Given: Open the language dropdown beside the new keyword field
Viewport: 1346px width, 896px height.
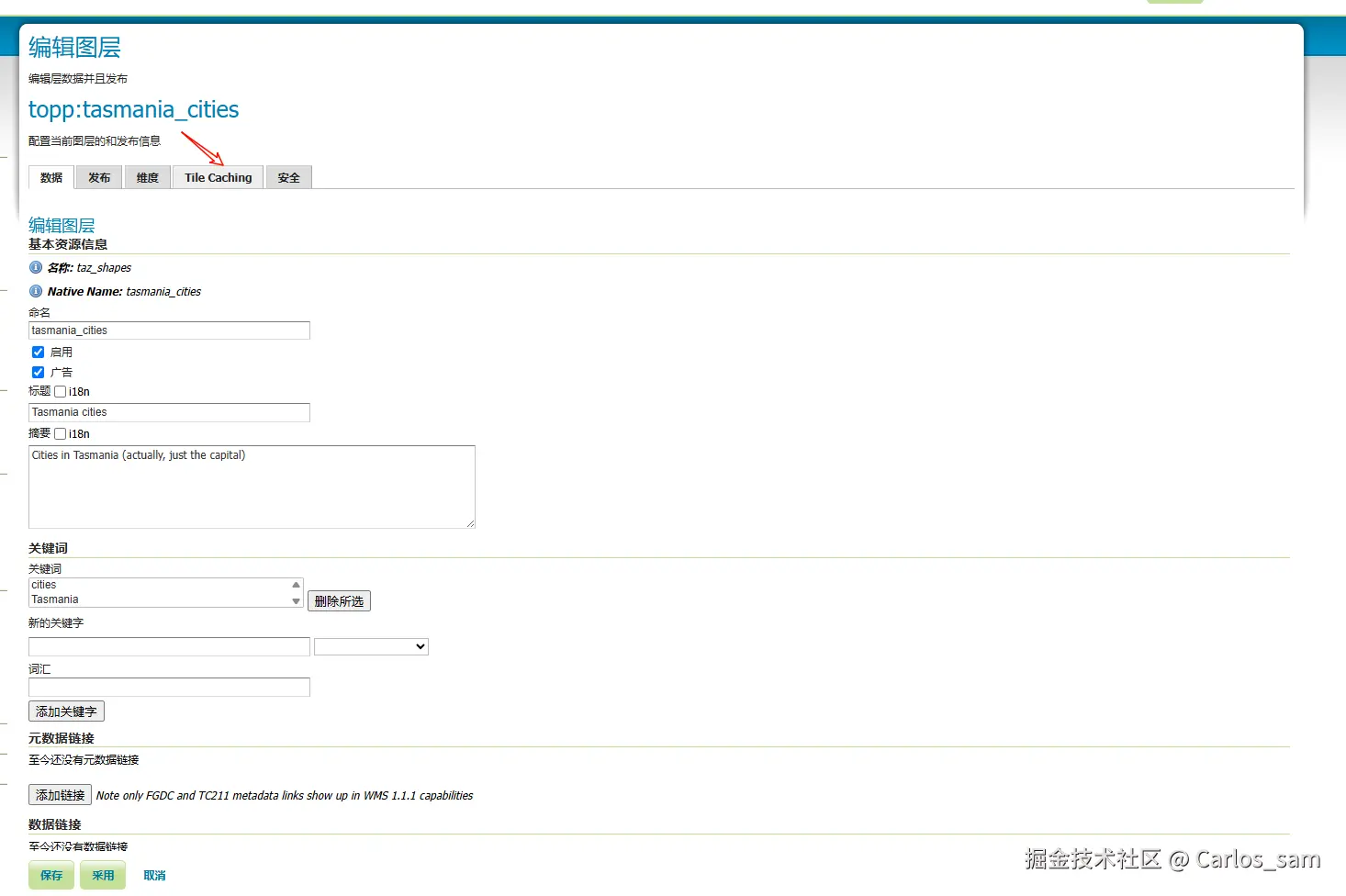Looking at the screenshot, I should tap(371, 646).
